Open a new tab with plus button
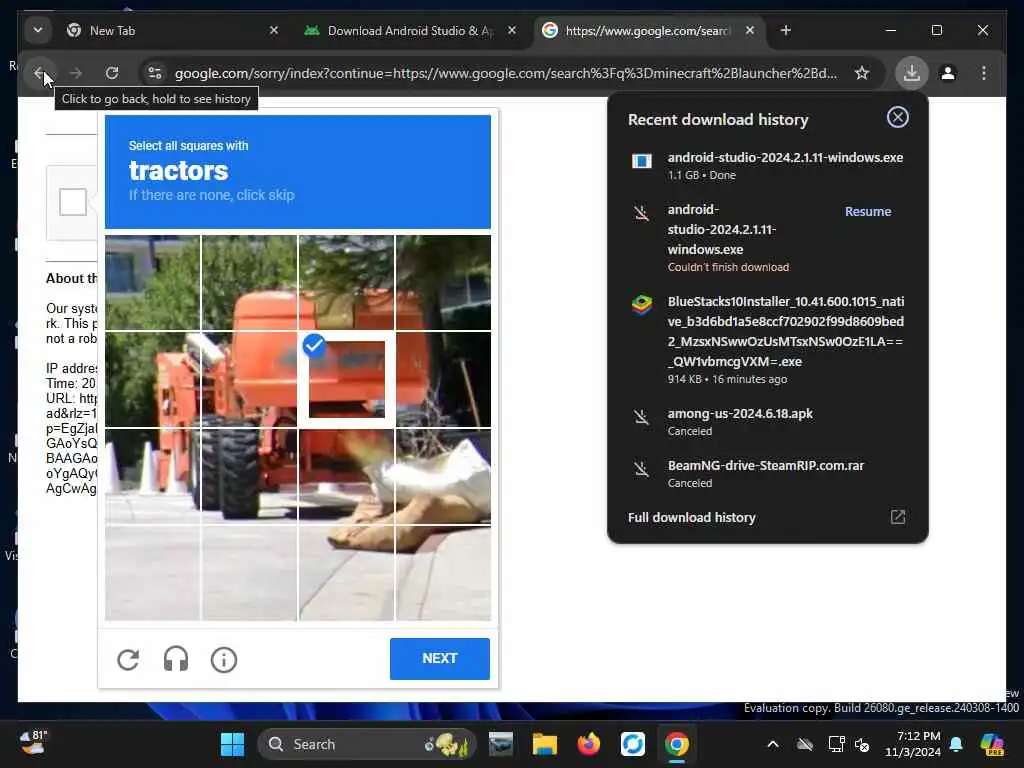 click(x=786, y=30)
